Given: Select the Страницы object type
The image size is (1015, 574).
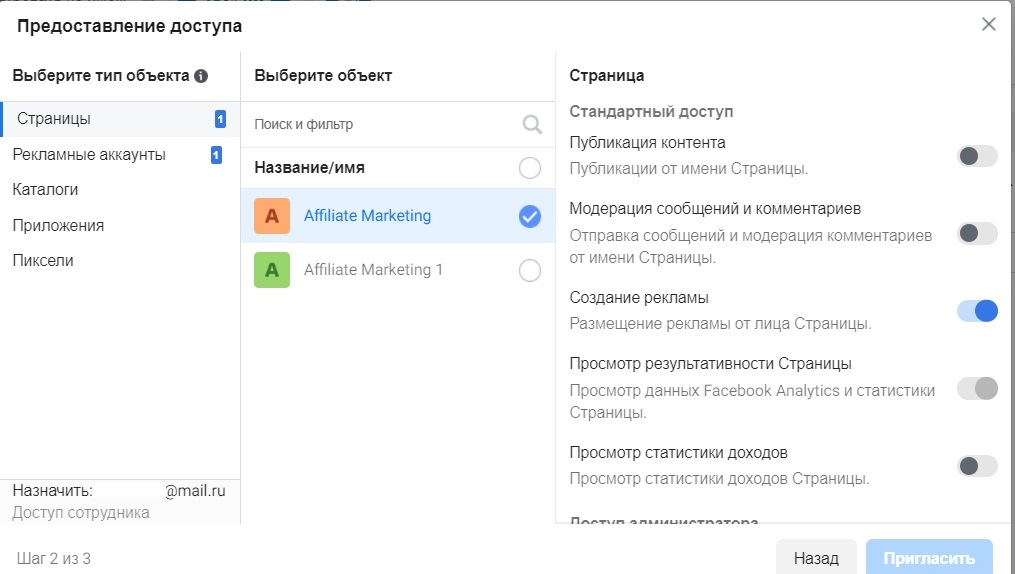Looking at the screenshot, I should click(120, 119).
